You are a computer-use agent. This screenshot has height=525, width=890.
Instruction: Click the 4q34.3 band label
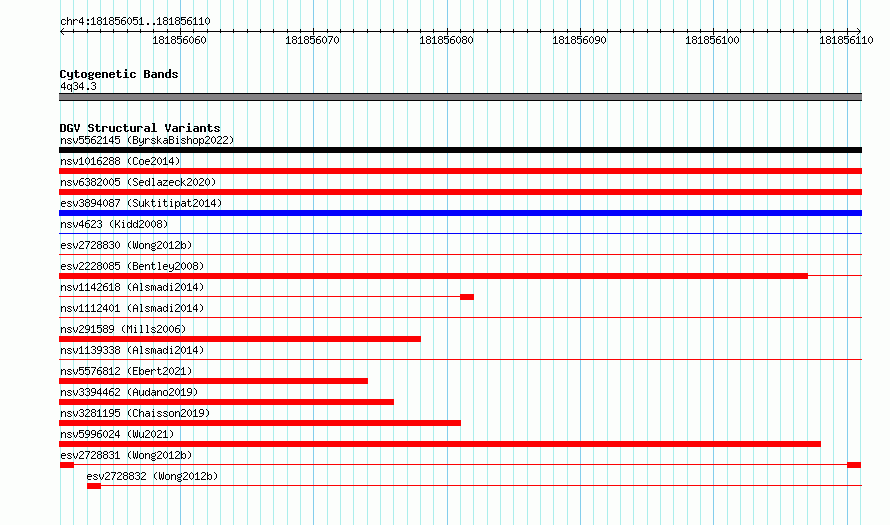click(x=78, y=86)
